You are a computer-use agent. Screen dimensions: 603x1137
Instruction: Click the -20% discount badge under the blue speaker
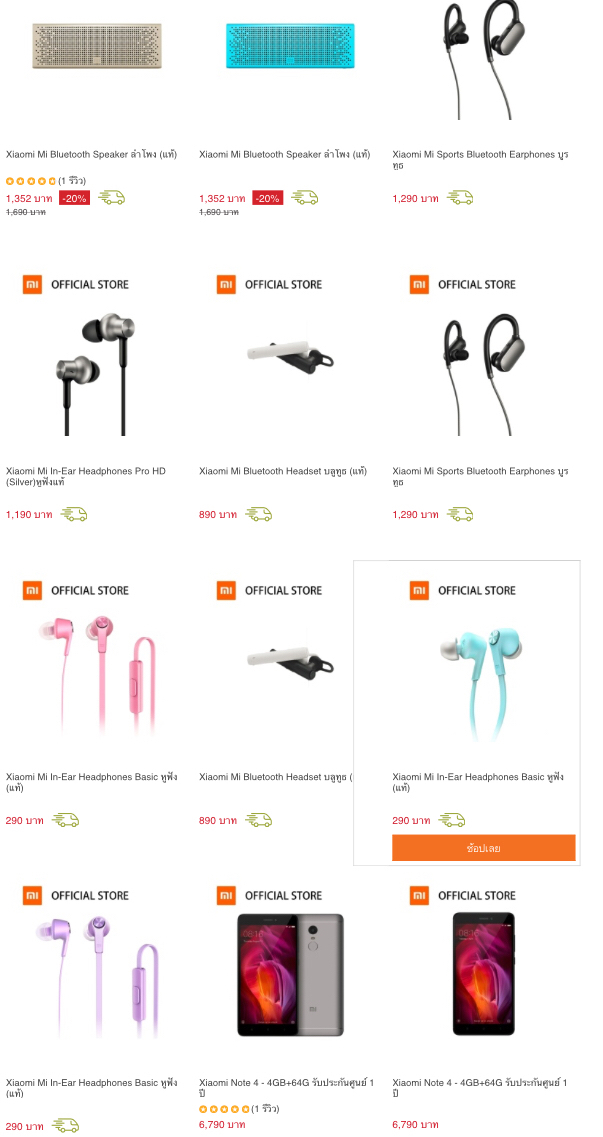(267, 198)
